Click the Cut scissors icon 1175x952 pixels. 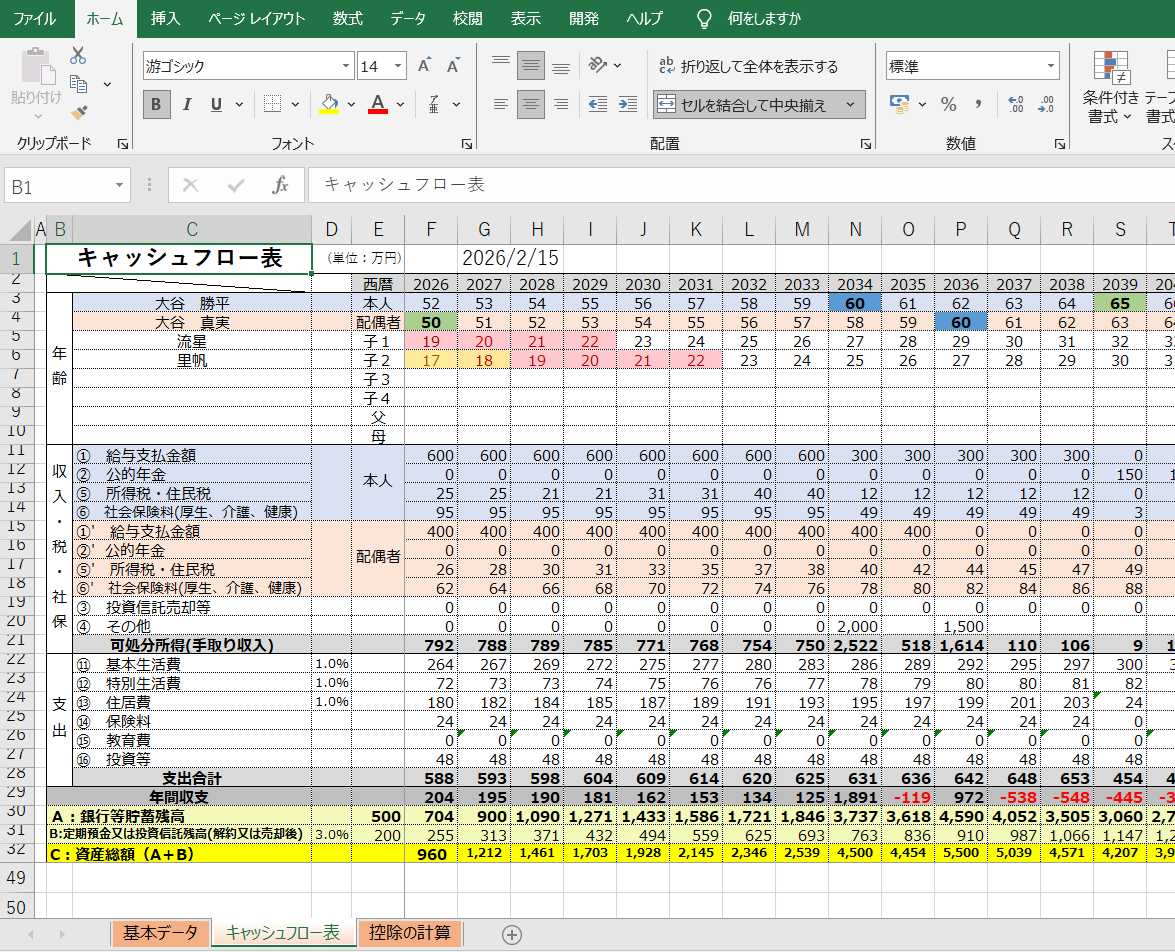point(78,56)
